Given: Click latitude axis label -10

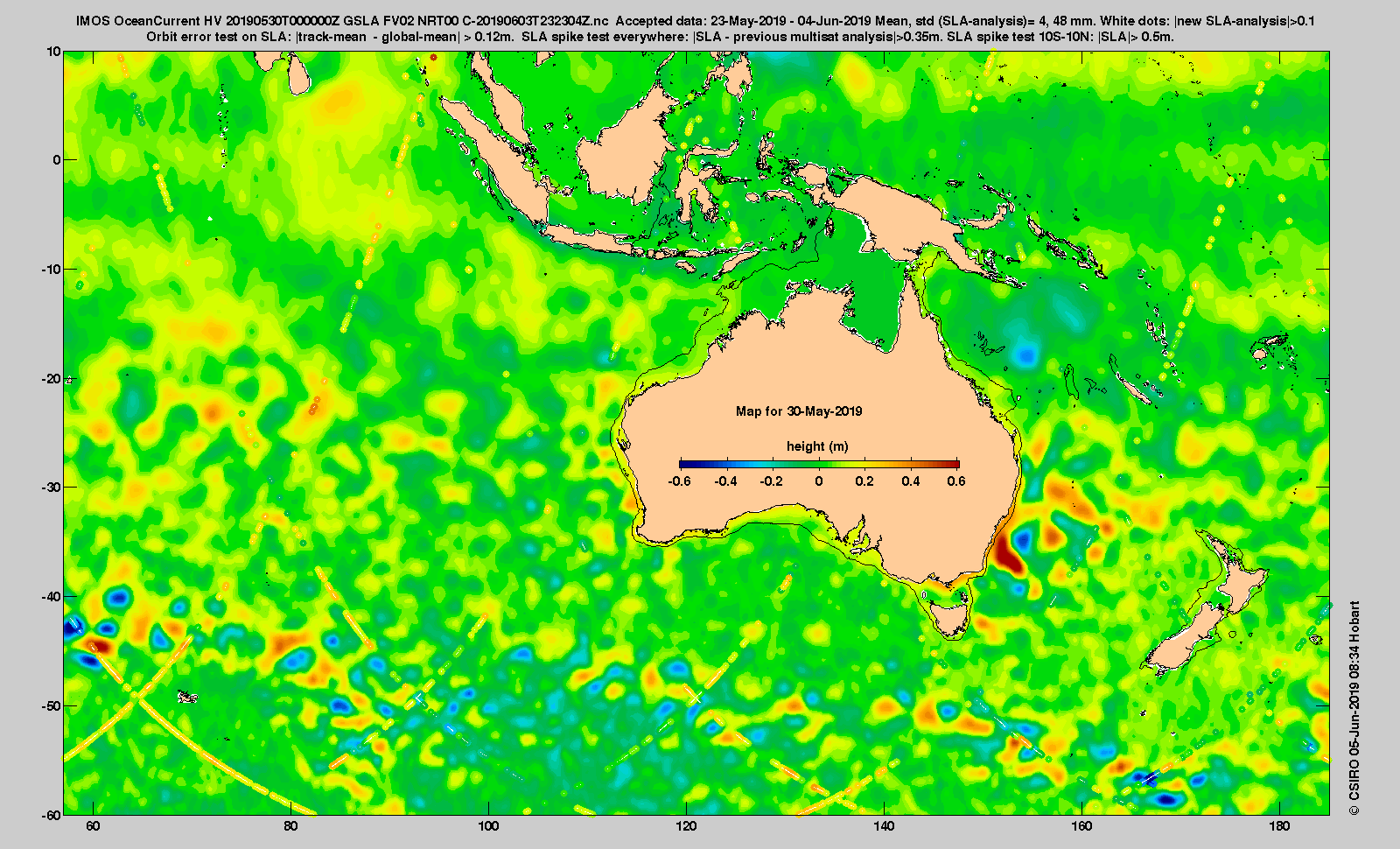Looking at the screenshot, I should point(52,269).
